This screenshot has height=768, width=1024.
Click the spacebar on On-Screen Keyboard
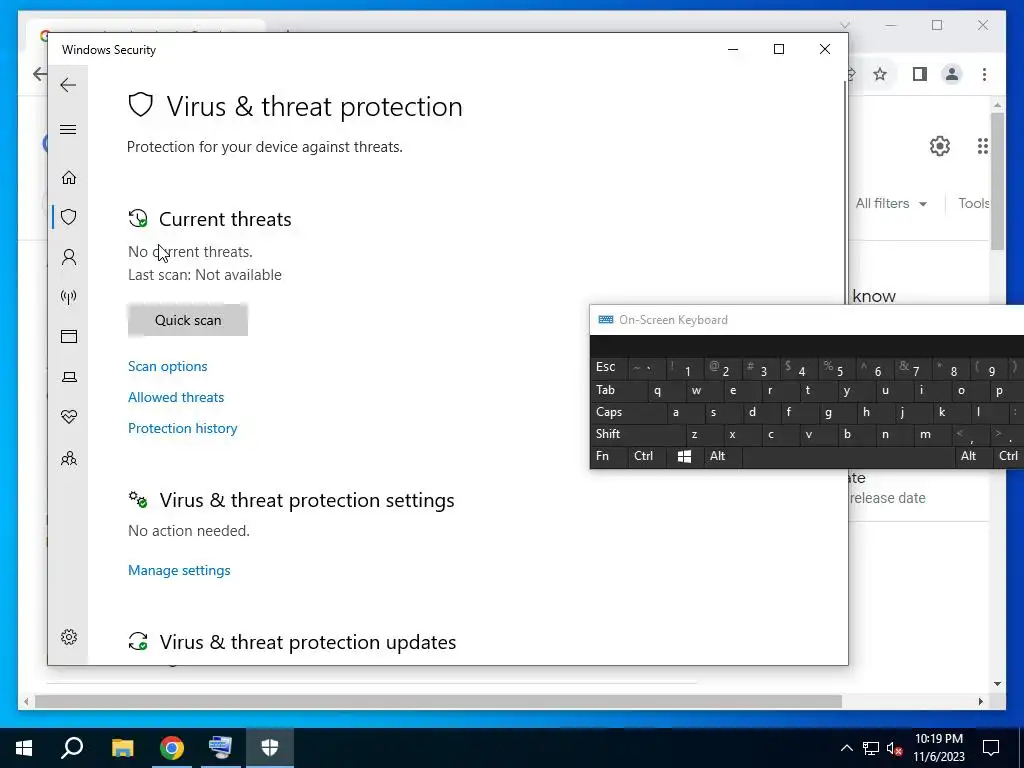(847, 456)
